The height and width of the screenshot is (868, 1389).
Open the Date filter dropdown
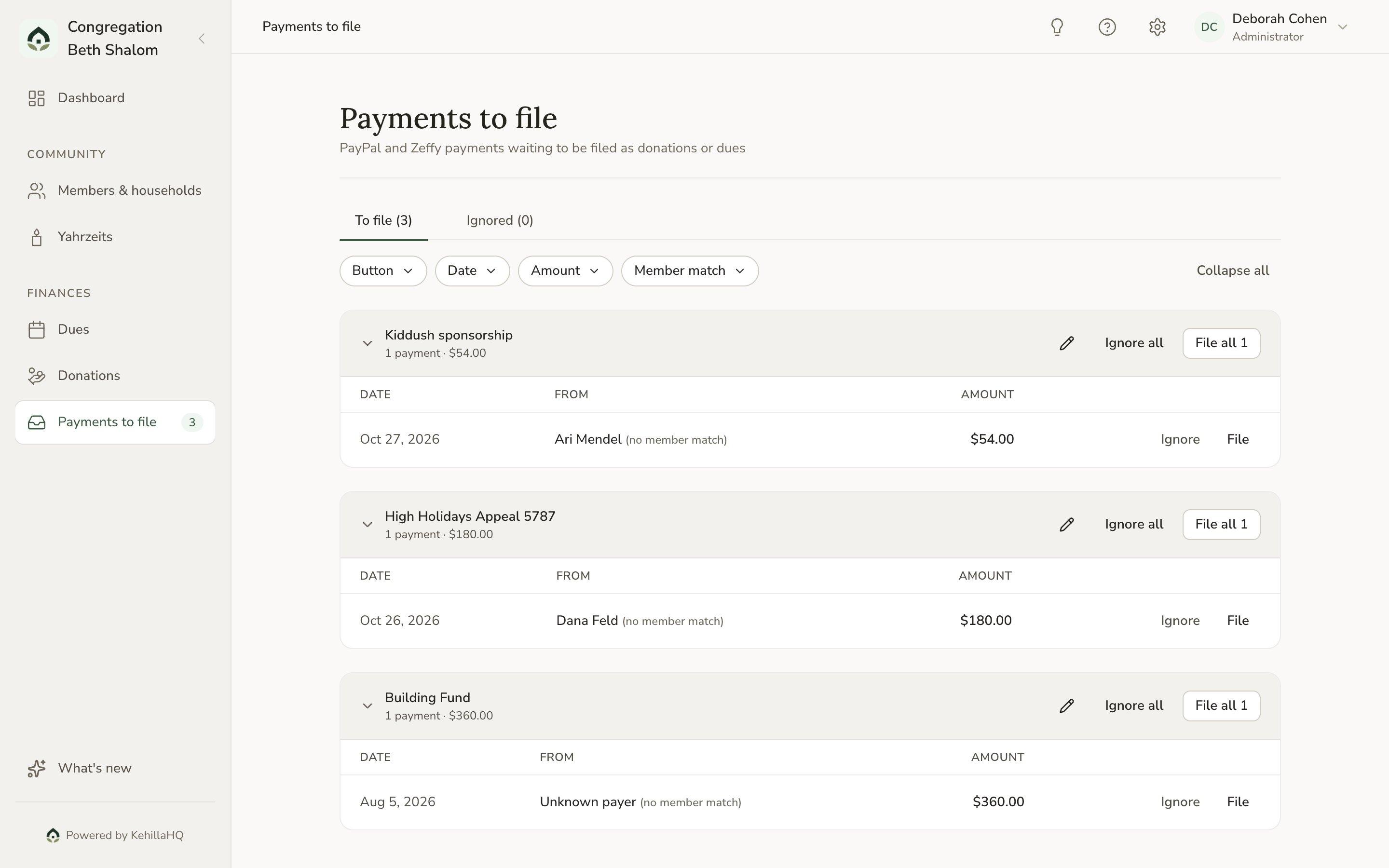[472, 271]
